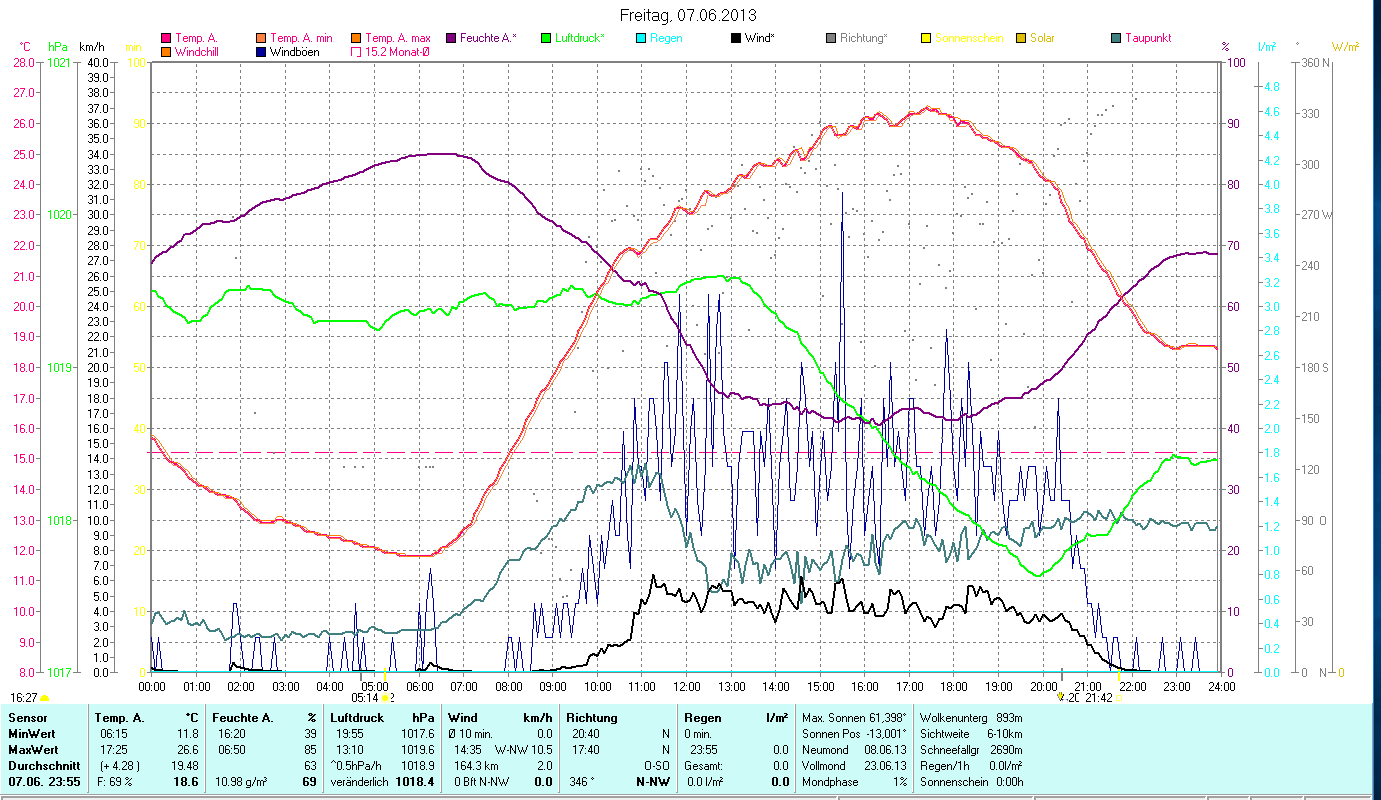Click the chart title Freitag, 07.06.2013

pyautogui.click(x=688, y=15)
